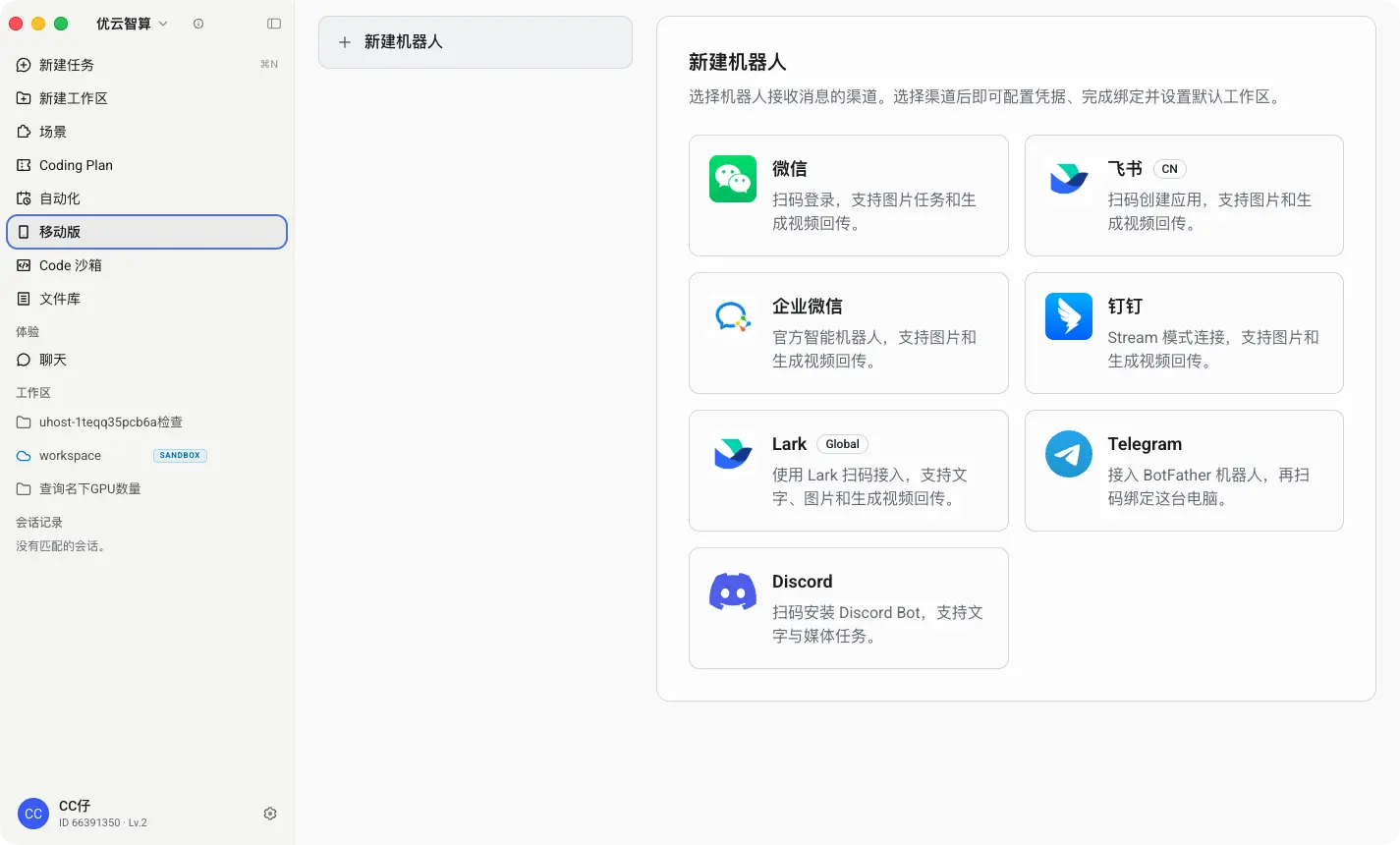Screen dimensions: 1400x845
Task: Click the CN badge beside 飞书
Action: [x=1169, y=169]
